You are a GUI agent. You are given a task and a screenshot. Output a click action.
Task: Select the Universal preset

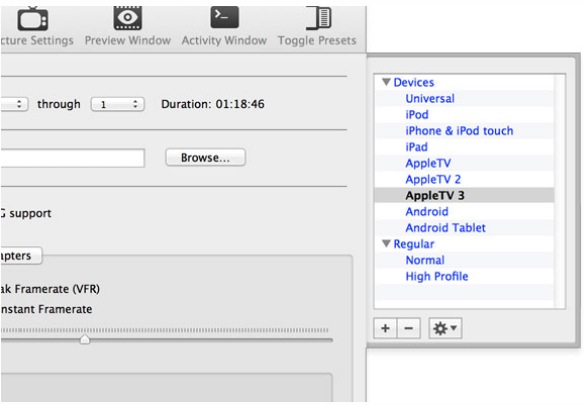[464, 98]
